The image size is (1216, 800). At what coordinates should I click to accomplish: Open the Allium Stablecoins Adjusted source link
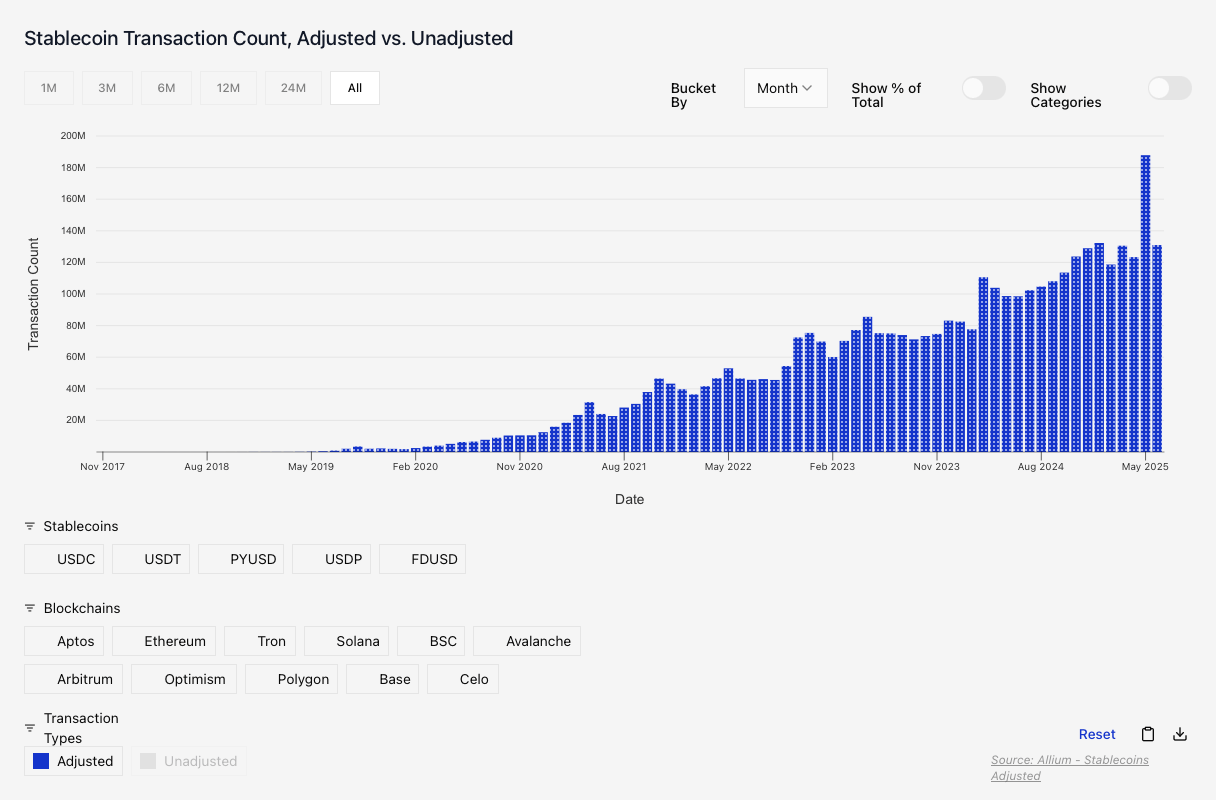click(1069, 768)
